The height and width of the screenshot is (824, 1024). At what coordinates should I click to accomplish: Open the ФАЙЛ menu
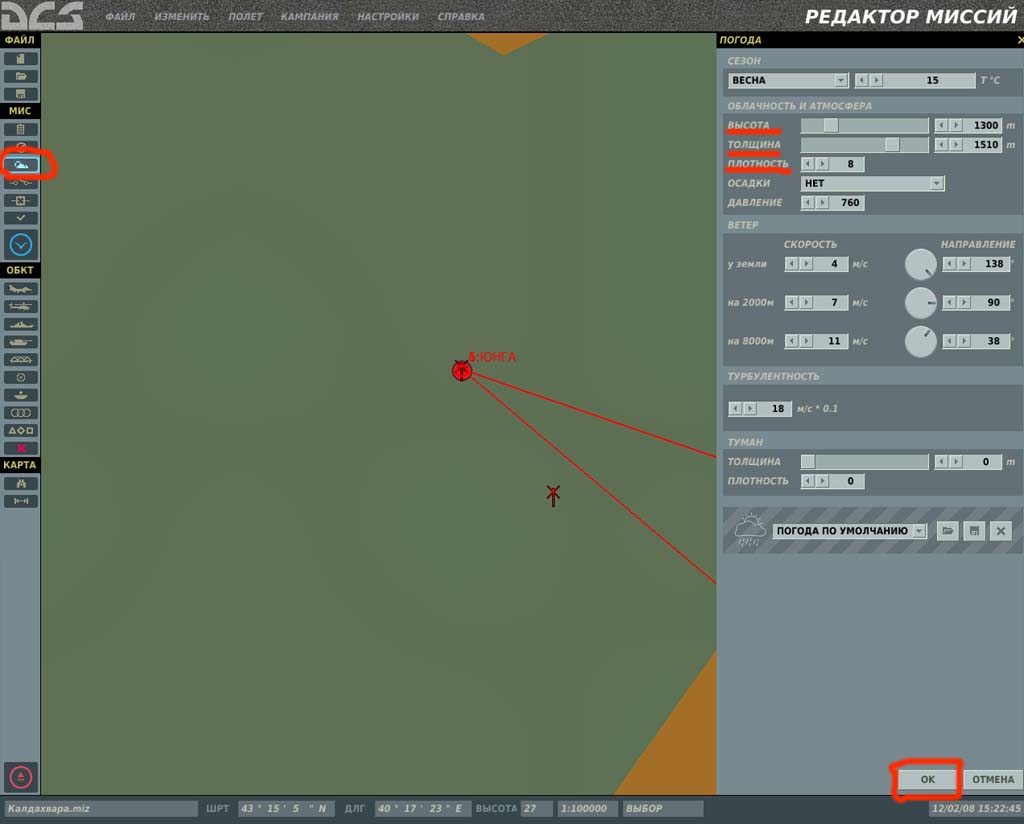coord(120,16)
